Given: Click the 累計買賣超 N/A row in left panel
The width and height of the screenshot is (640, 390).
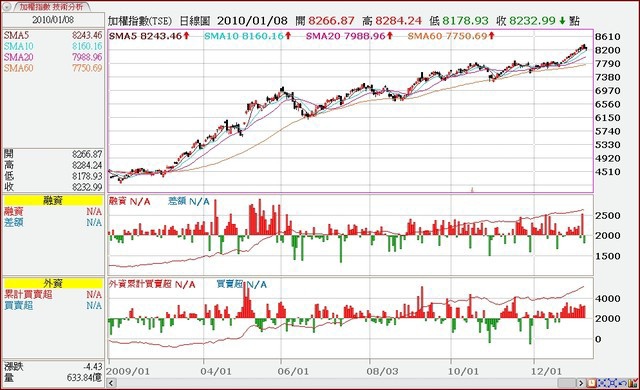Looking at the screenshot, I should click(53, 294).
